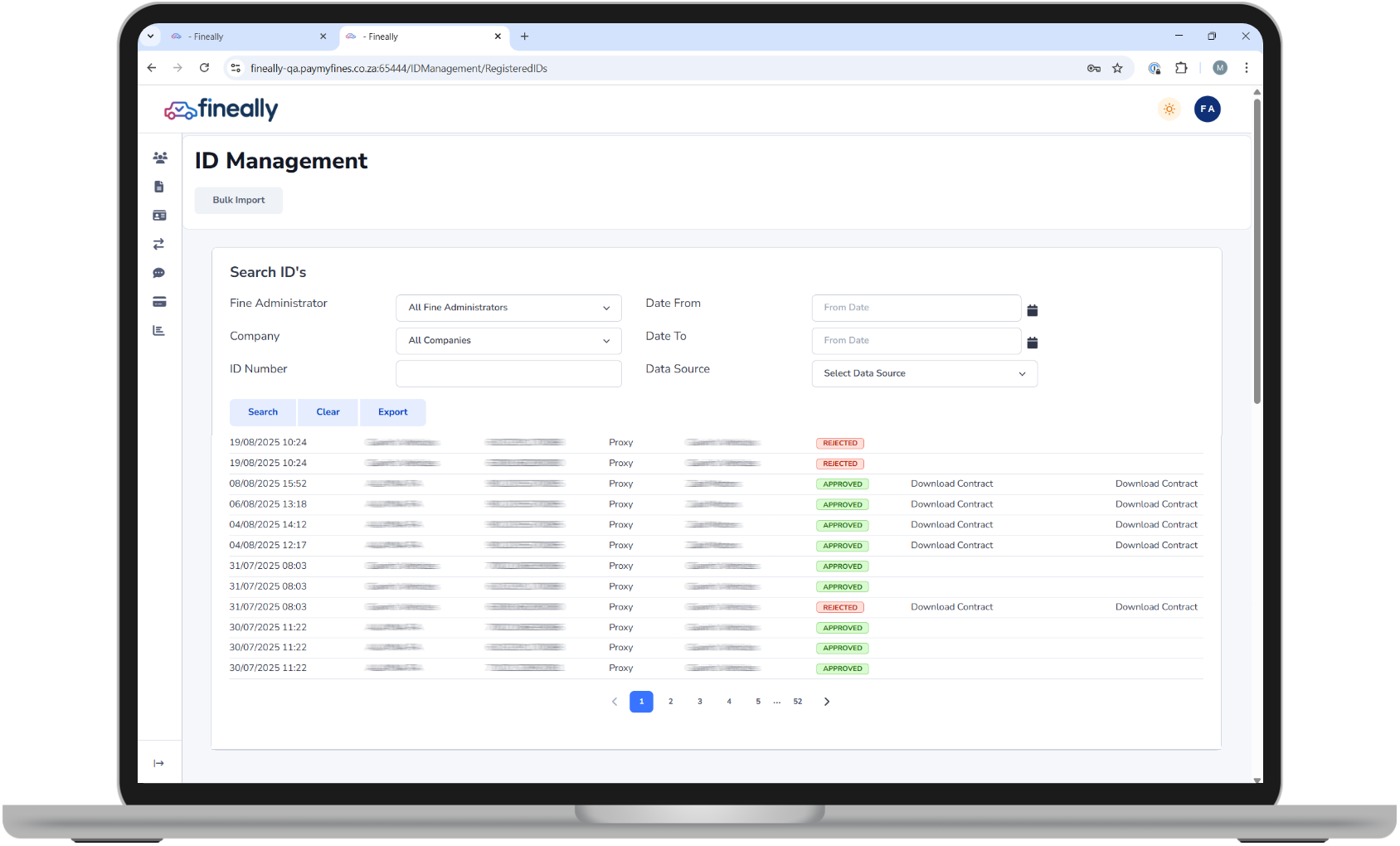Open the browser three-dot menu

click(1247, 68)
